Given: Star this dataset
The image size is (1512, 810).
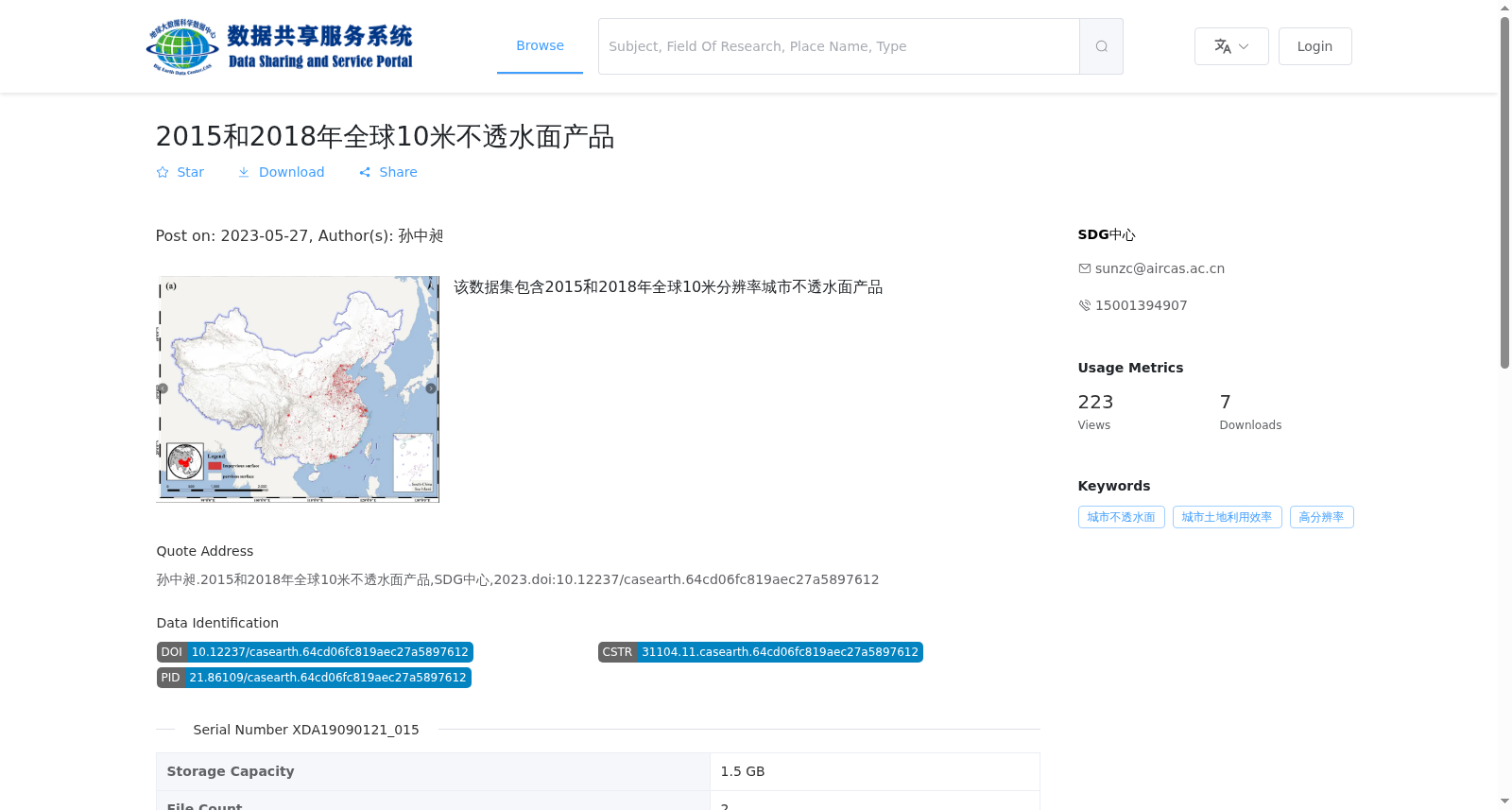Looking at the screenshot, I should pos(180,172).
